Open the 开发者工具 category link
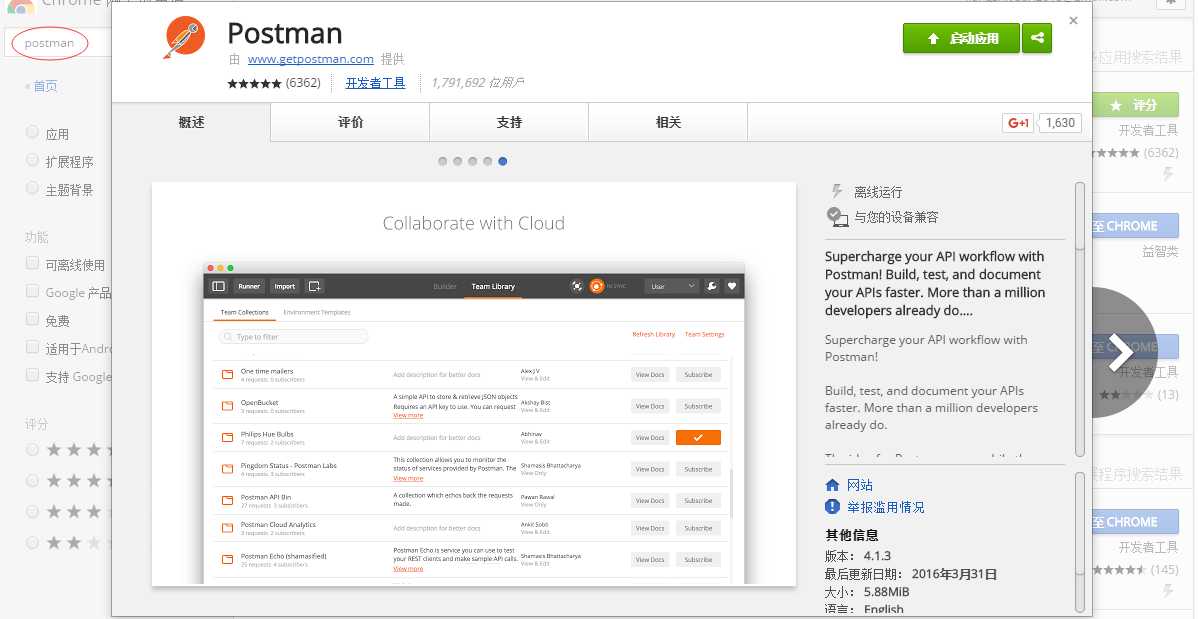Image resolution: width=1199 pixels, height=619 pixels. (x=375, y=83)
